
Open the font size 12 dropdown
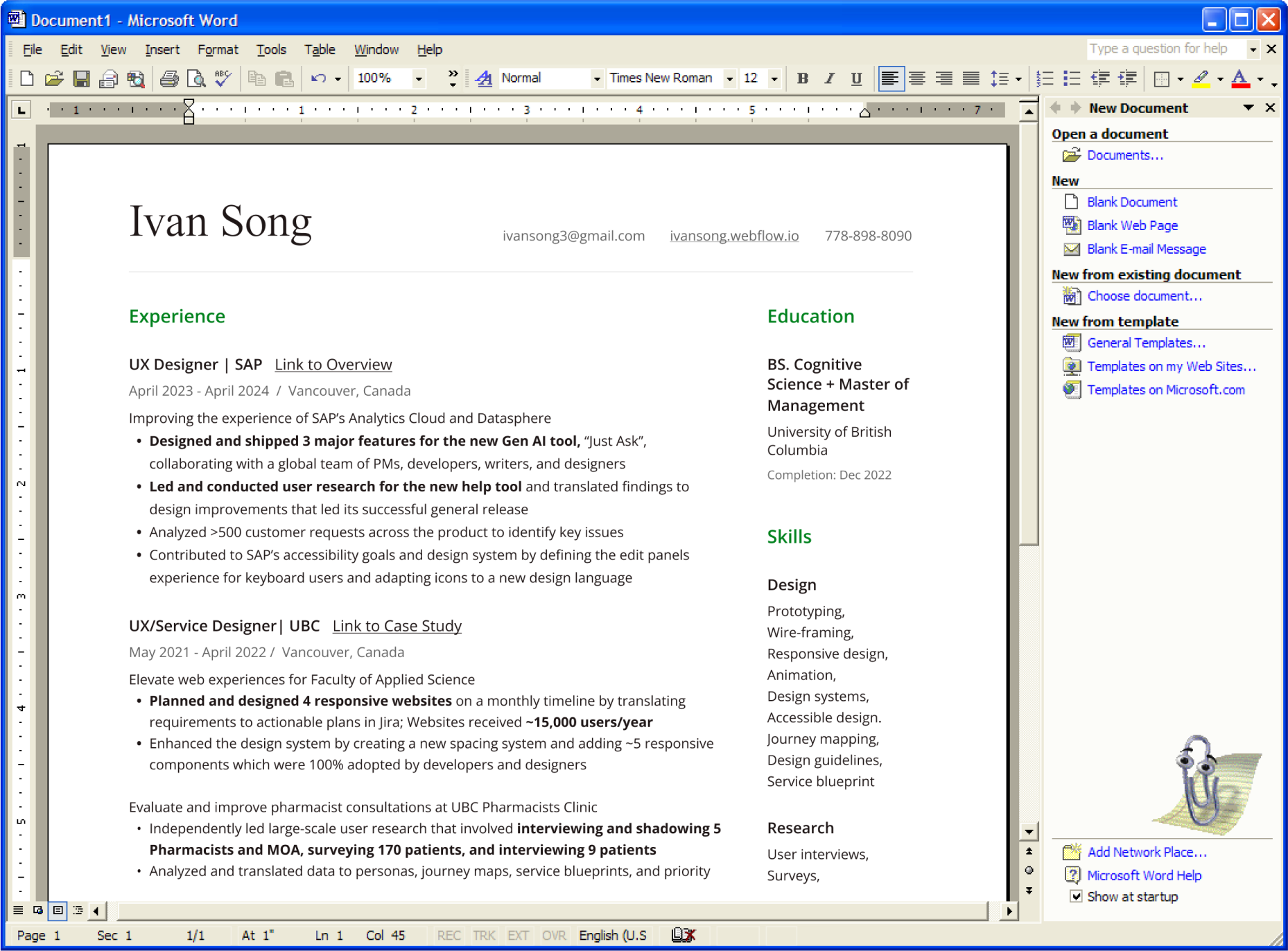pos(774,79)
